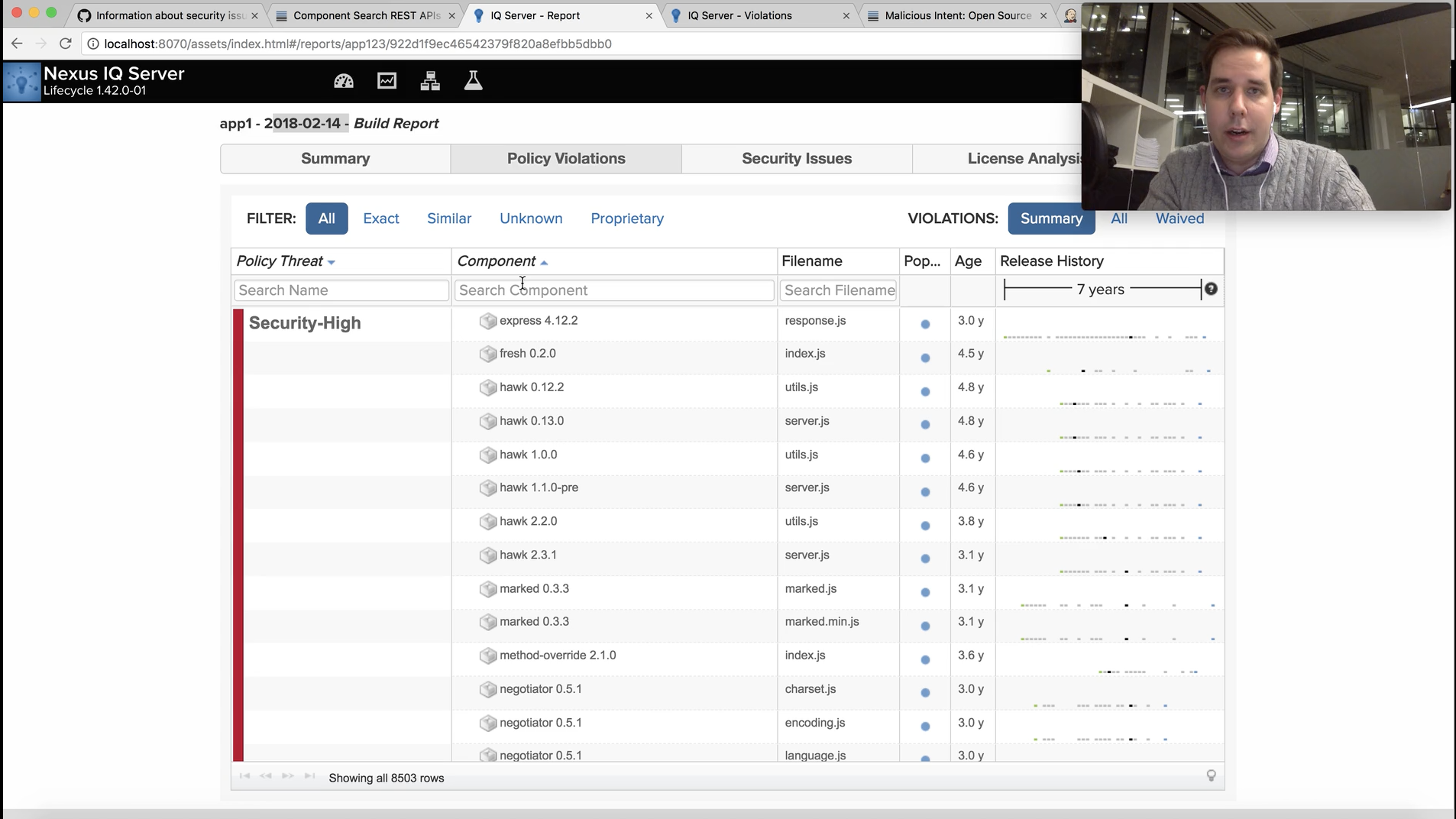The height and width of the screenshot is (819, 1456).
Task: Click the page reload icon in the browser
Action: point(66,44)
